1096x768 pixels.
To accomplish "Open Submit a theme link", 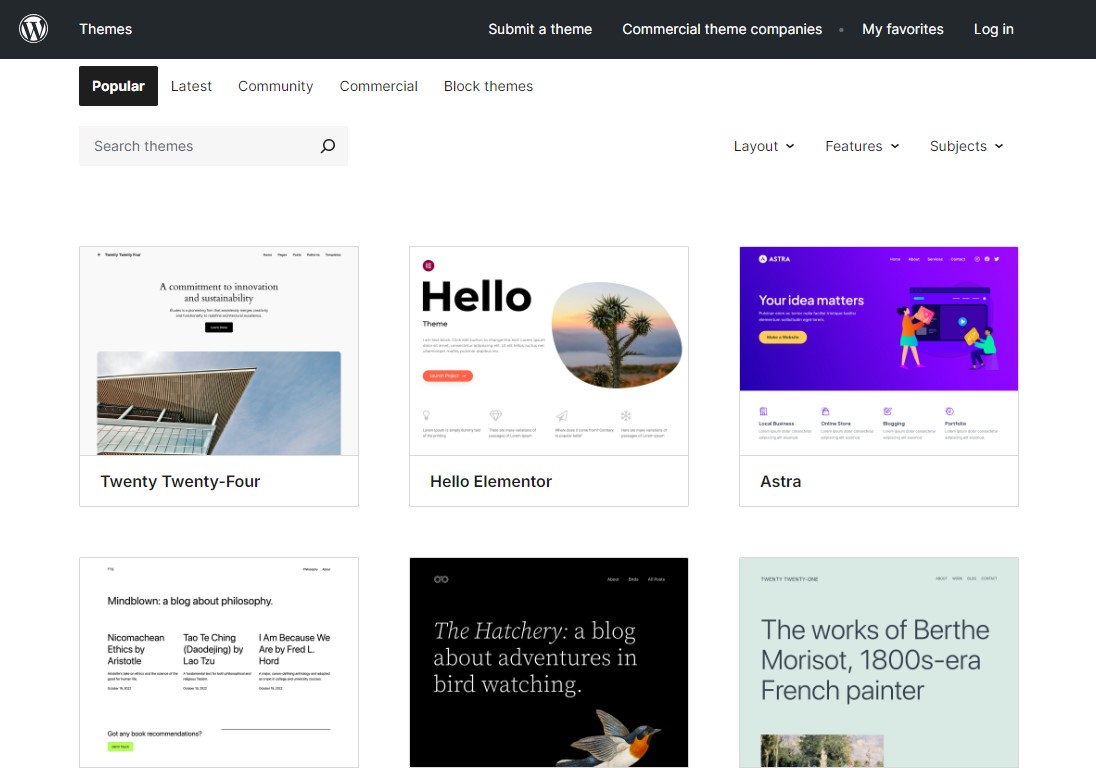I will click(540, 29).
